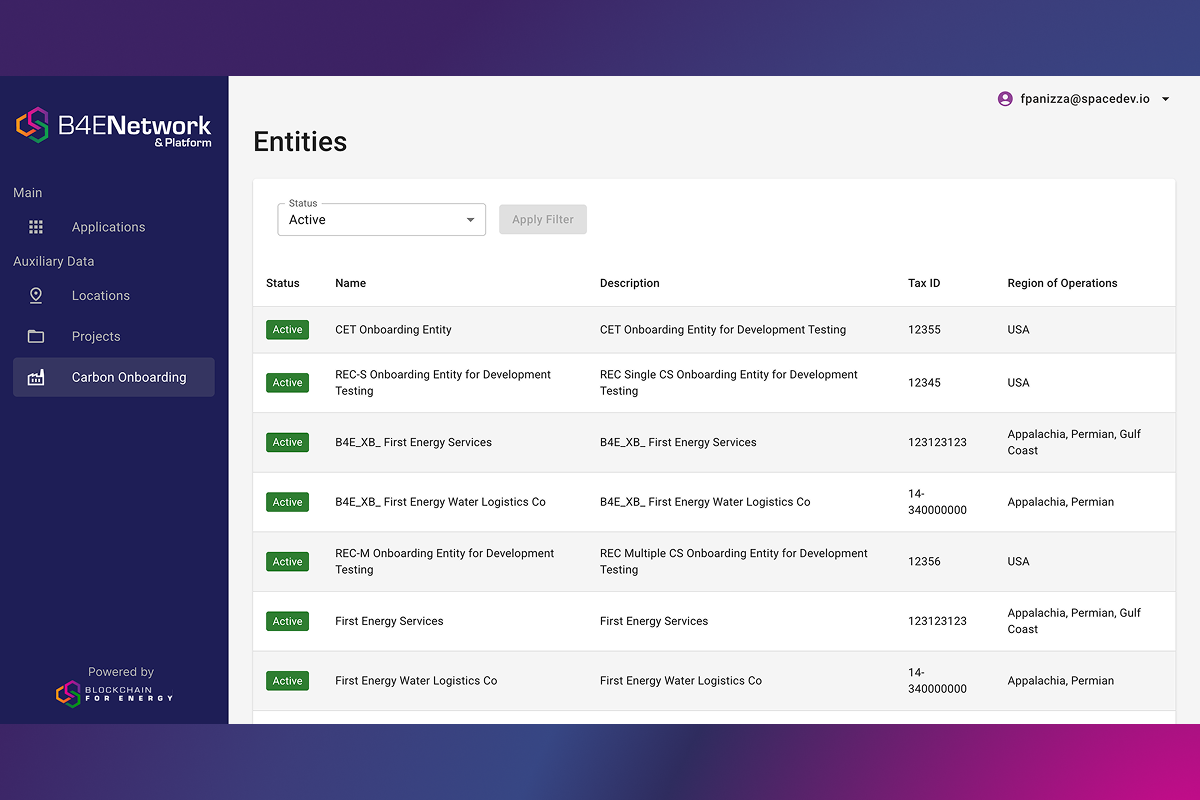Click the Projects folder icon
The width and height of the screenshot is (1200, 800).
coord(36,337)
